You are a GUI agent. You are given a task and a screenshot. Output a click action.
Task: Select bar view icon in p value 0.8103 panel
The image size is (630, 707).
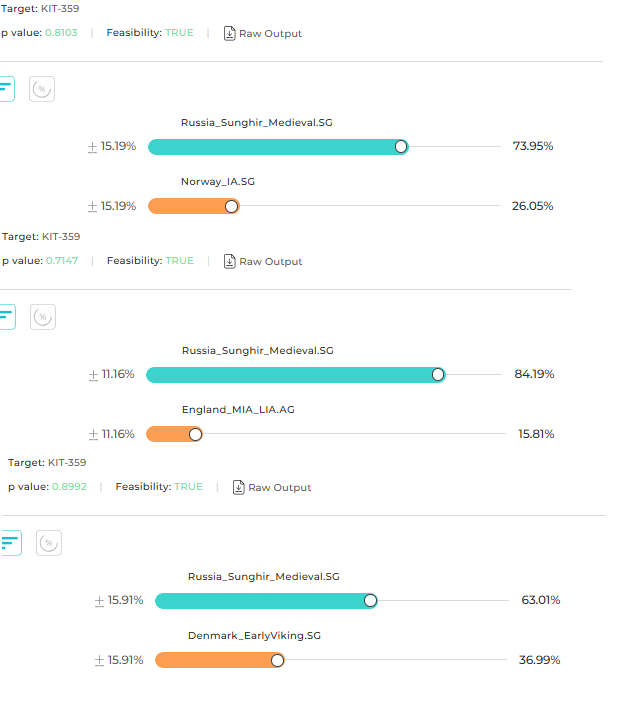7,89
